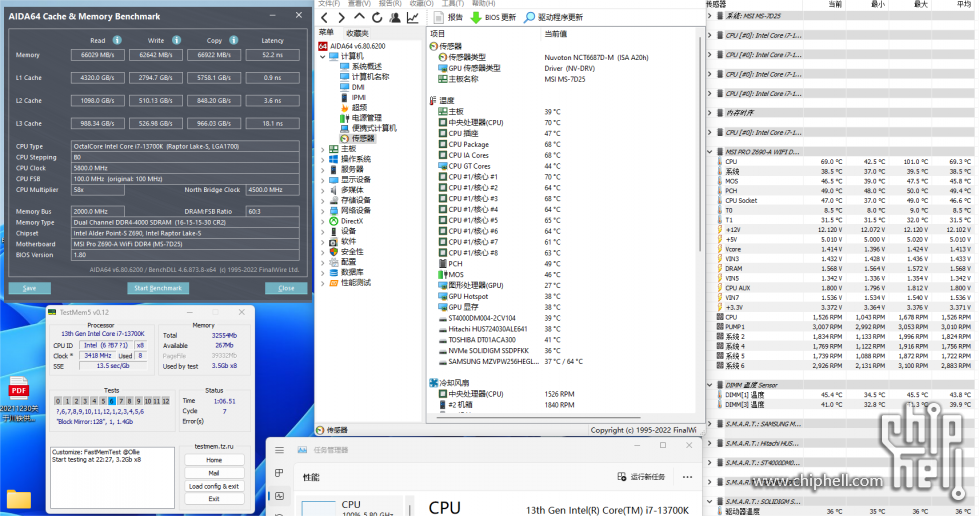The image size is (979, 516).
Task: Expand the 显示设备 tree node
Action: (x=323, y=179)
